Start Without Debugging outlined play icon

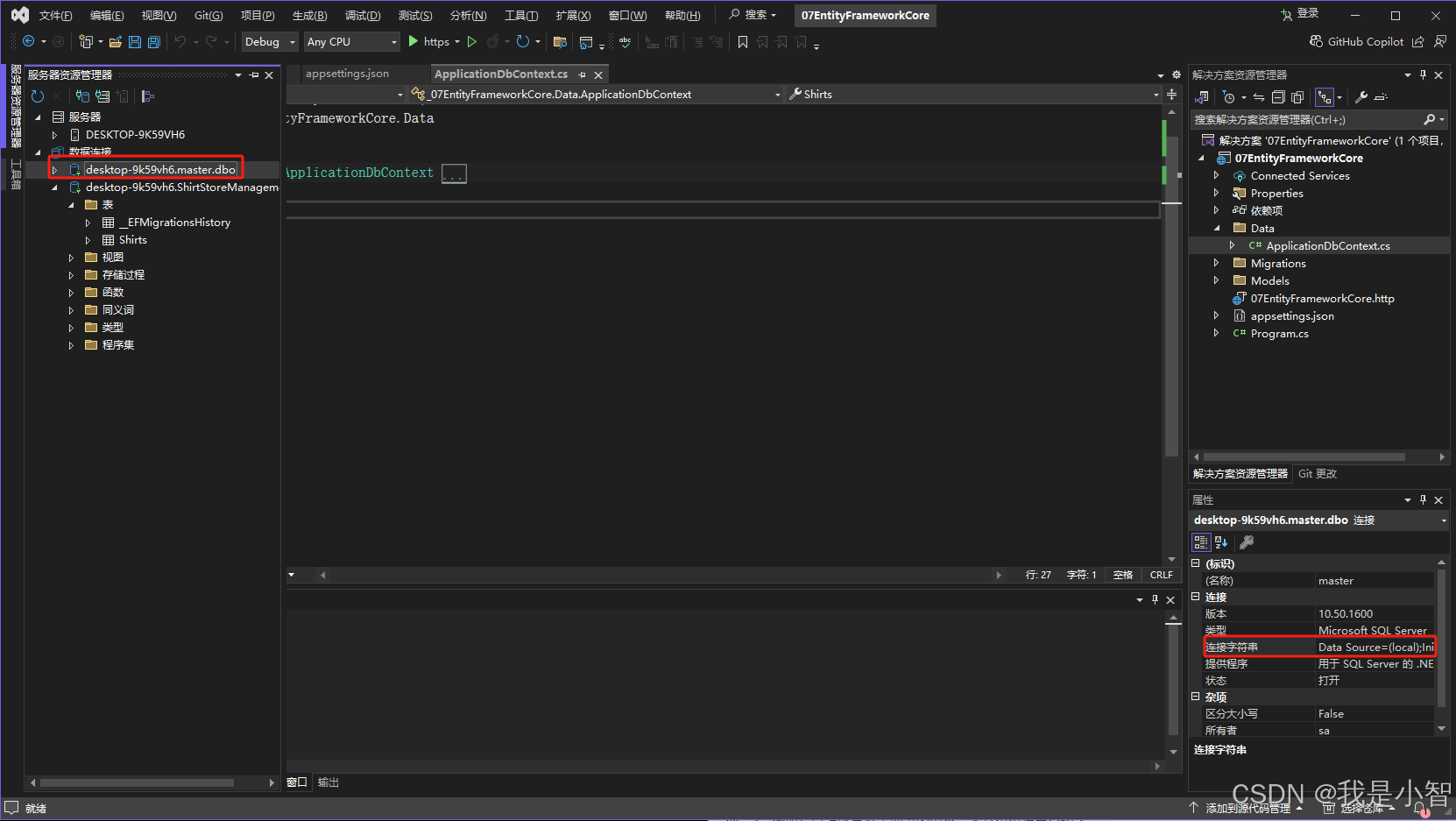tap(472, 41)
